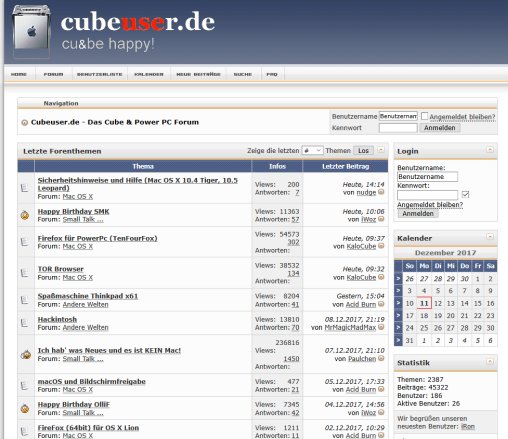
Task: Open the Forum menu item
Action: (x=53, y=74)
